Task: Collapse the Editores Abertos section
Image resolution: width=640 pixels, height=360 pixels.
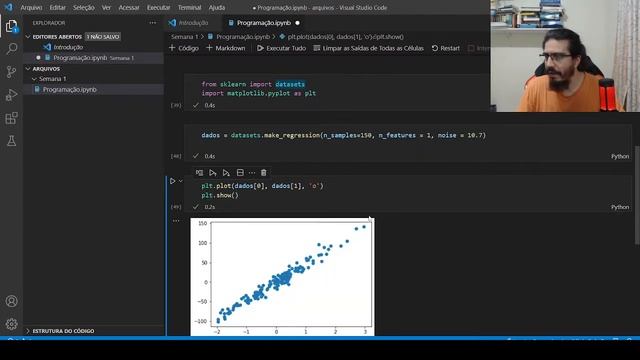Action: [28, 37]
